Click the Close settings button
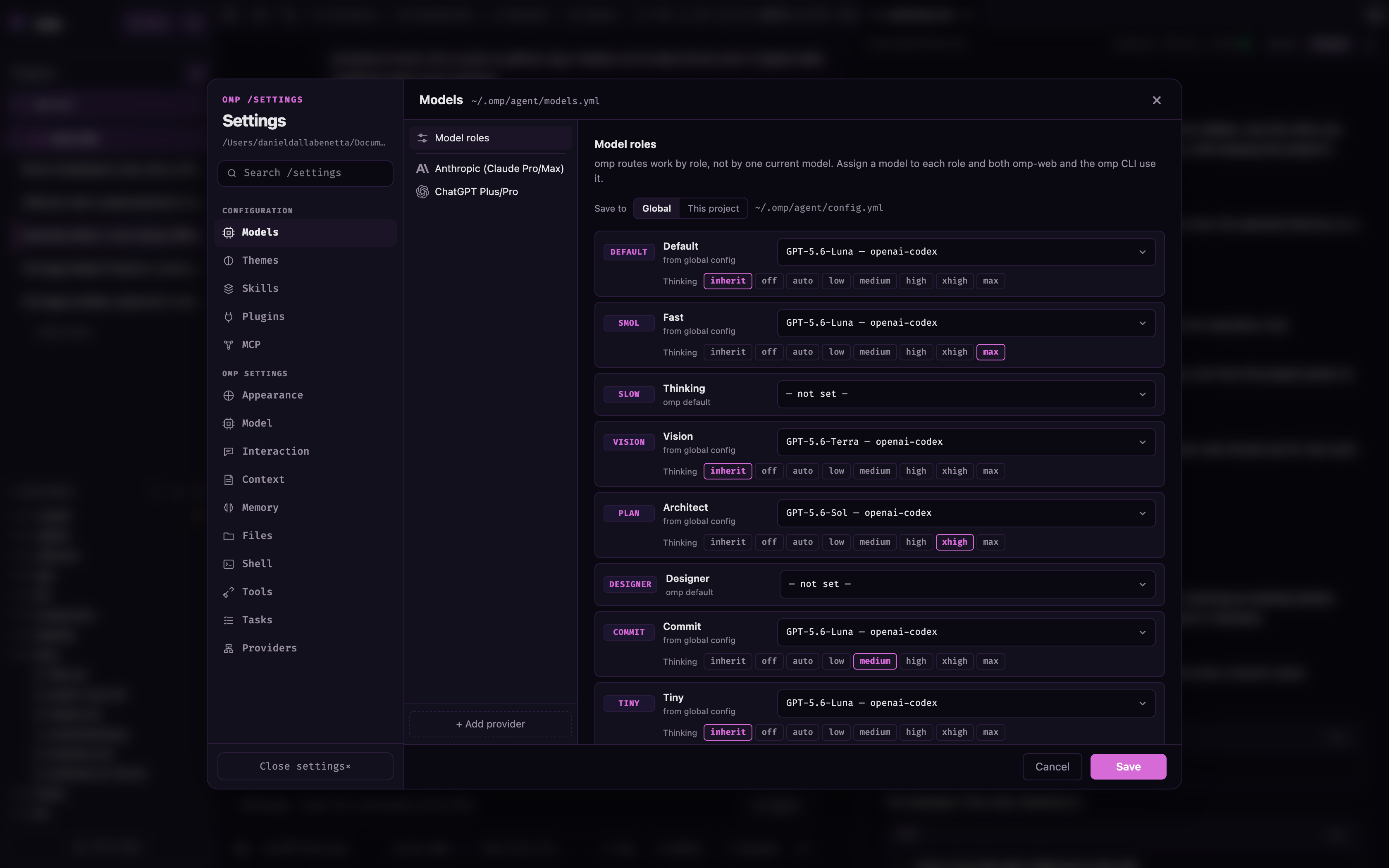Viewport: 1389px width, 868px height. [x=305, y=766]
